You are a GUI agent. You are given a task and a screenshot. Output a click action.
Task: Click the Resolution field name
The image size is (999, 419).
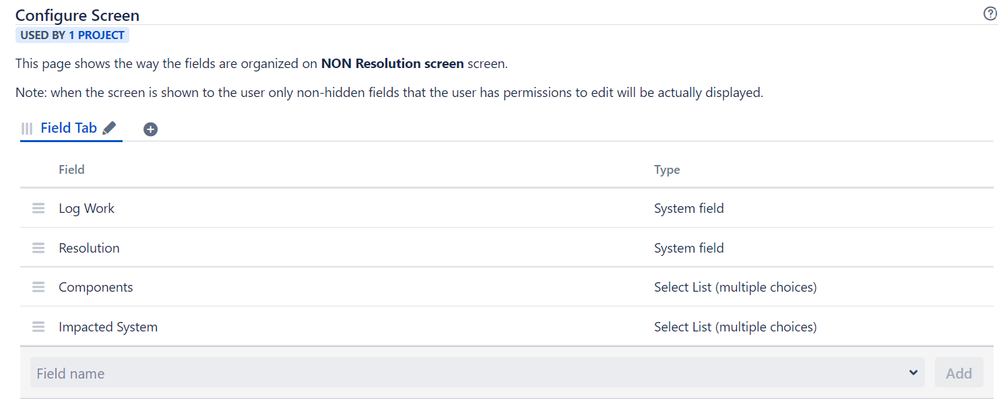click(x=89, y=248)
